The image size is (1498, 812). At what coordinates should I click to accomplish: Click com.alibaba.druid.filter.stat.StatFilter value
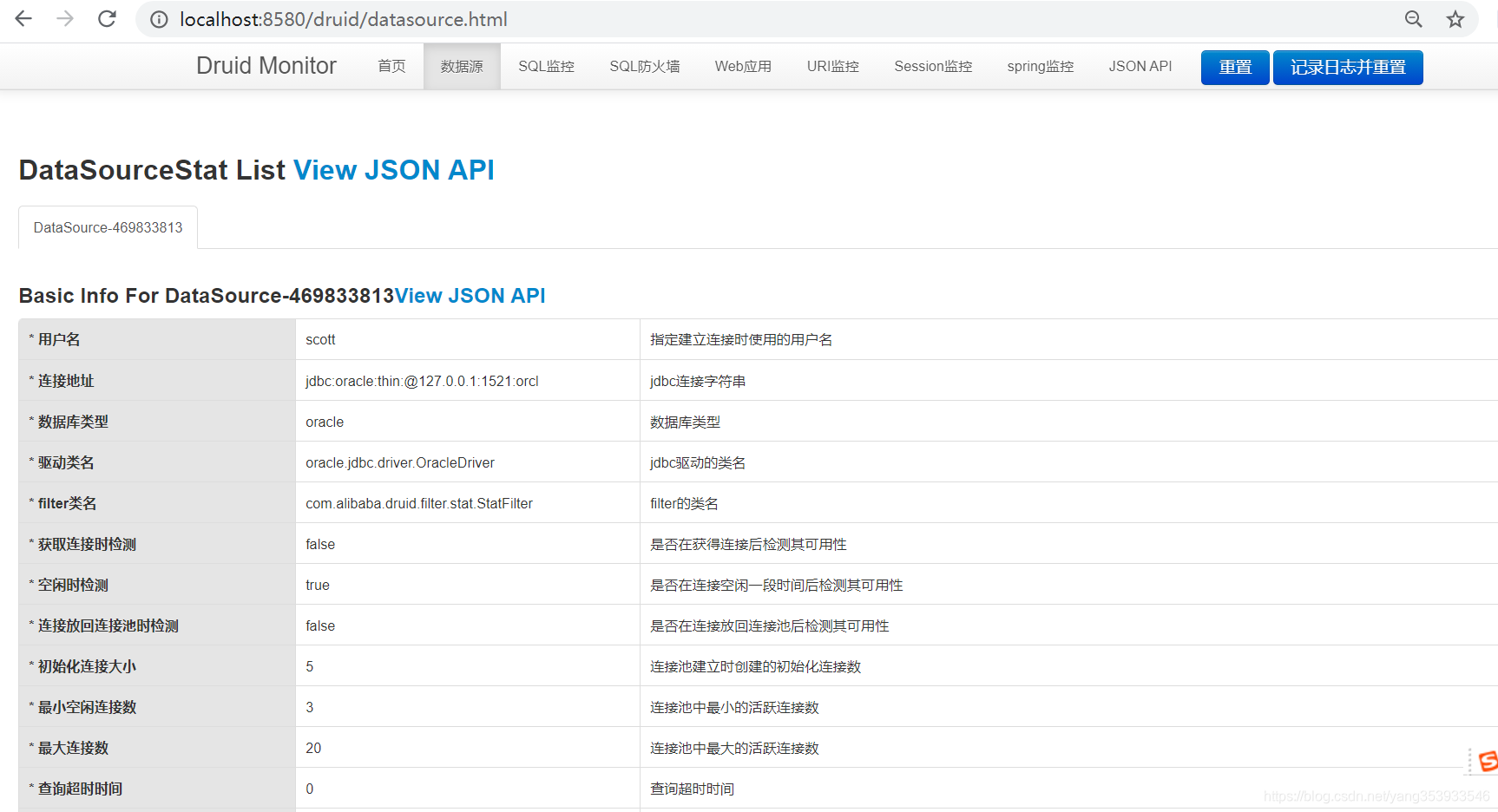(x=419, y=503)
